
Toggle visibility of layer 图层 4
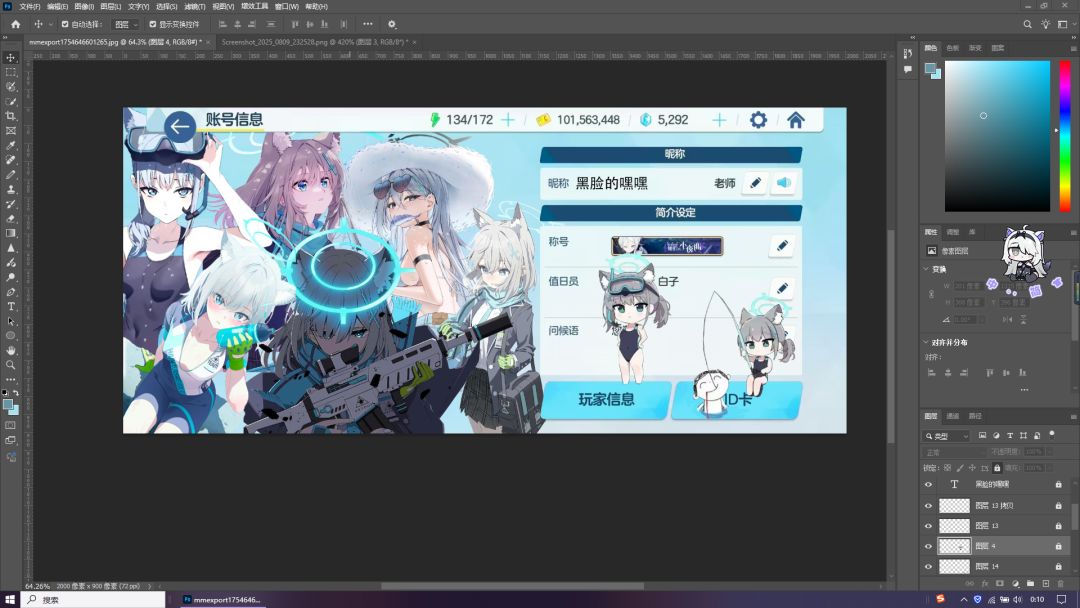click(x=928, y=546)
